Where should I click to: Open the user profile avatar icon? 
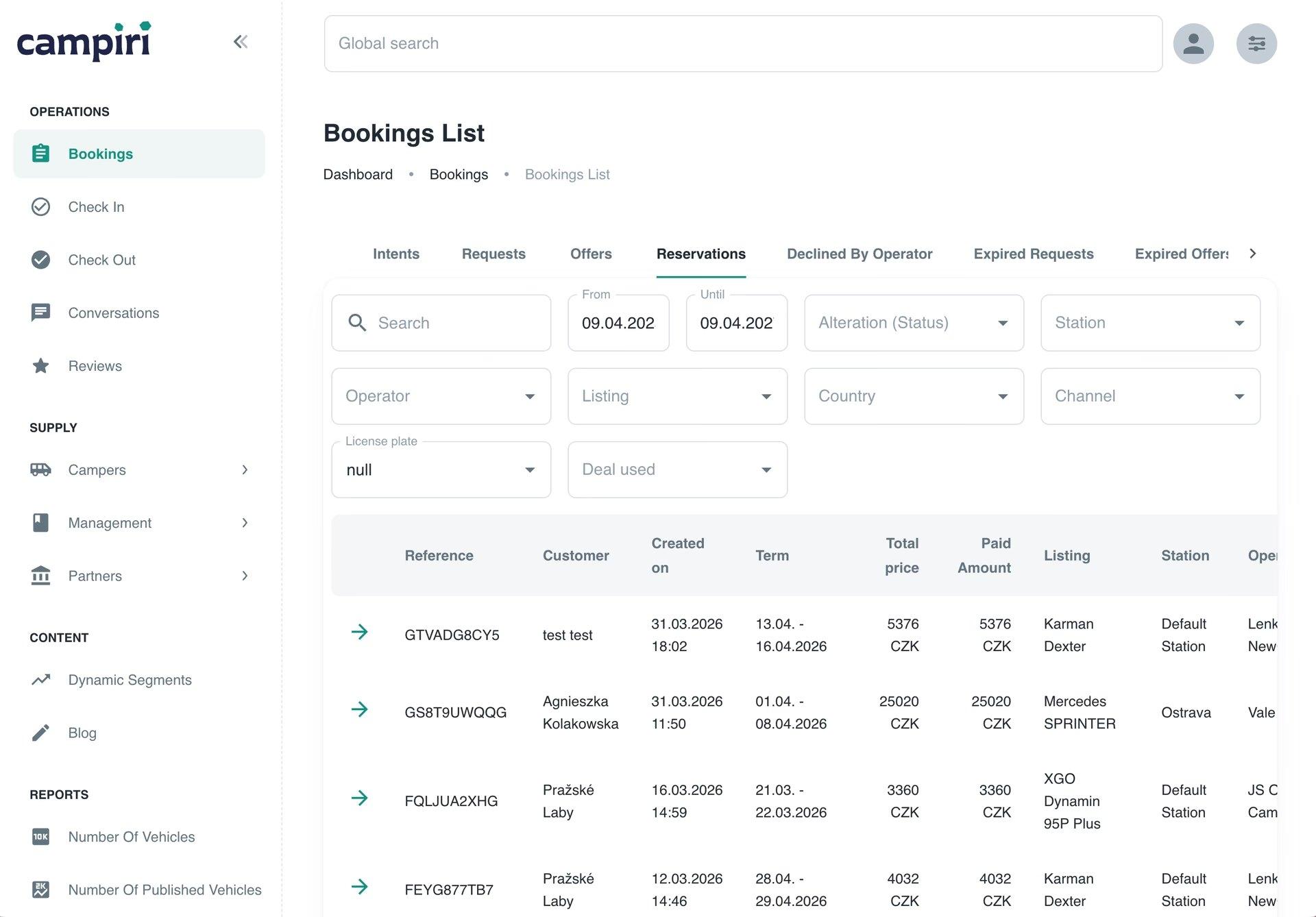click(x=1193, y=44)
